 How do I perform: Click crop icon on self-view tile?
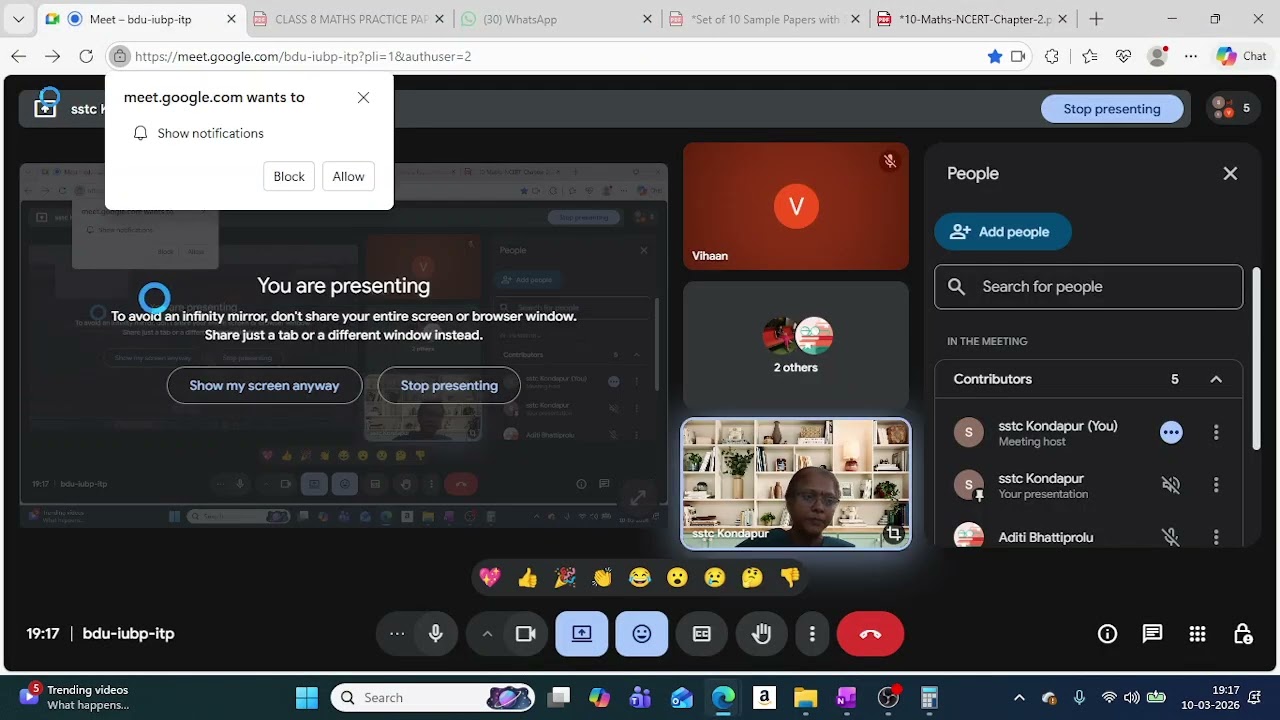[894, 535]
